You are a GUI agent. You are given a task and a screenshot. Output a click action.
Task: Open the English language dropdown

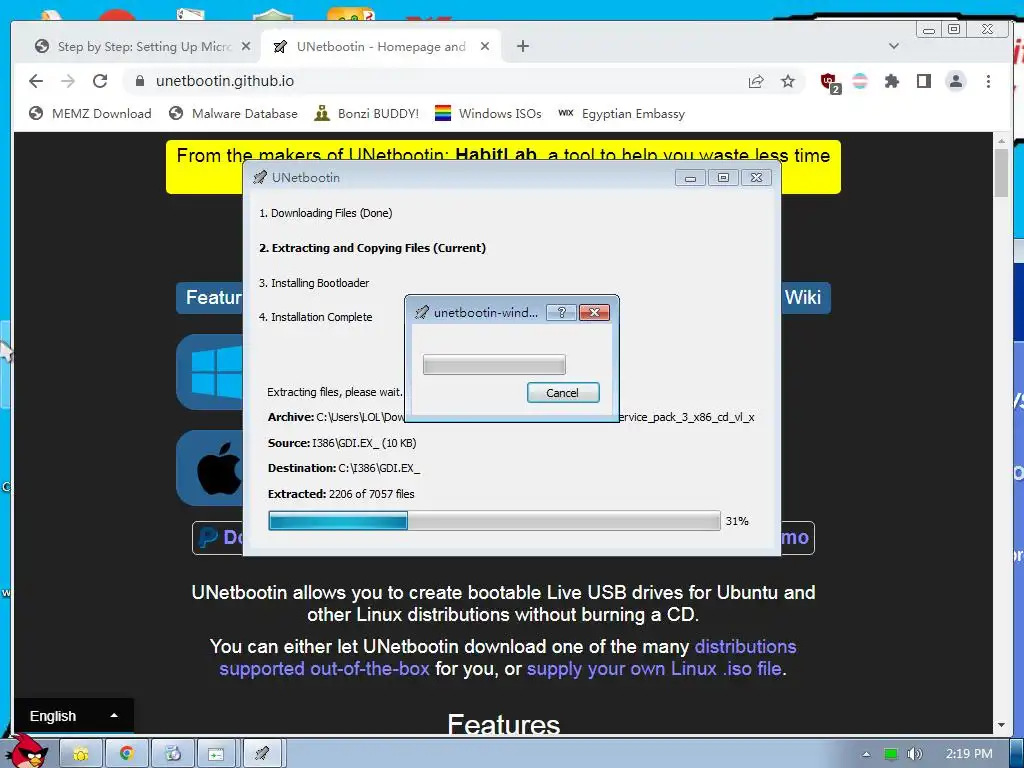pyautogui.click(x=74, y=716)
